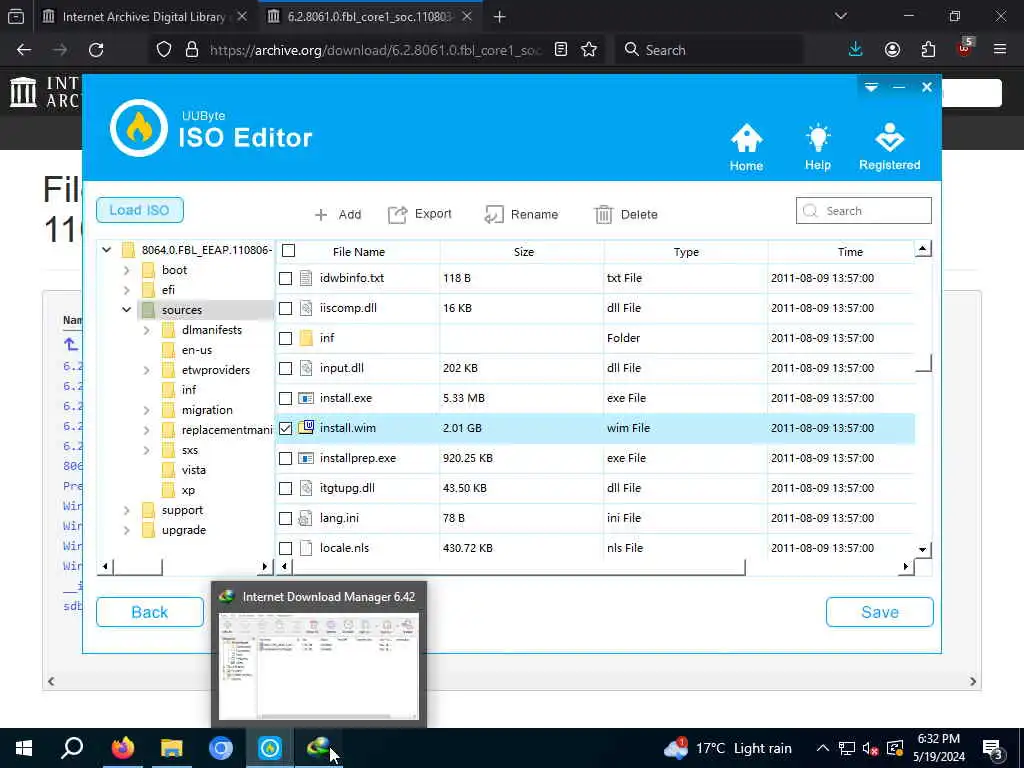Click UUByte ISO Editor taskbar icon
Screen dimensions: 1024x768
(x=270, y=748)
